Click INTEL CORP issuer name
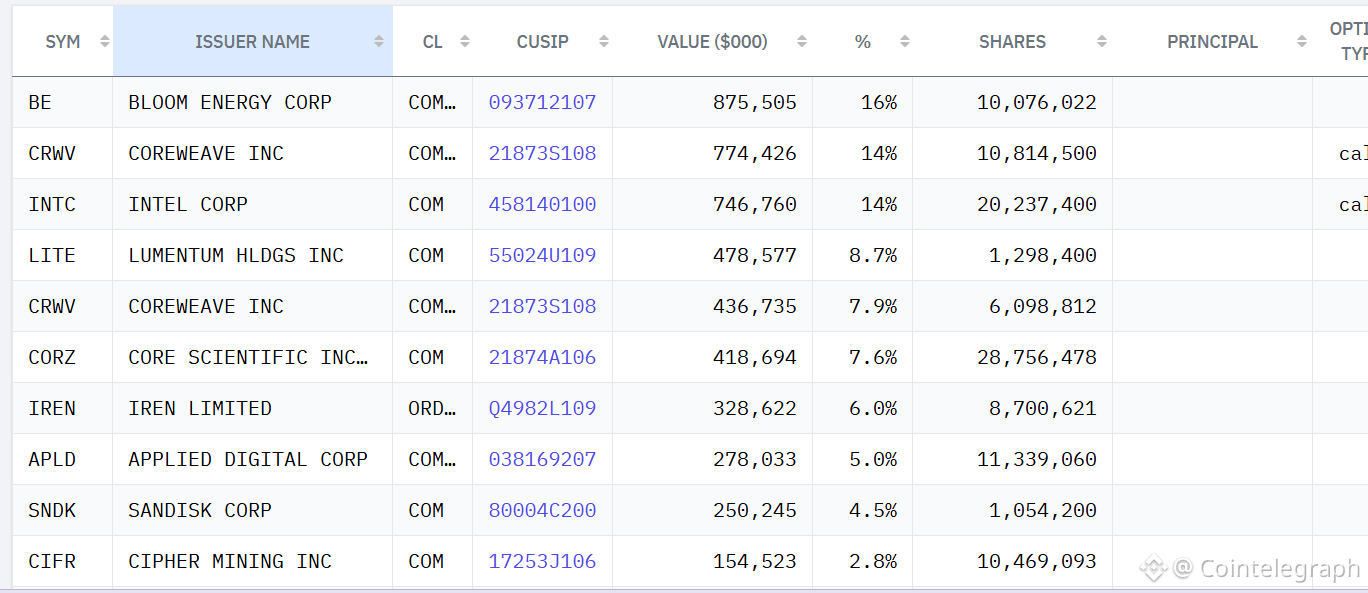 tap(188, 204)
